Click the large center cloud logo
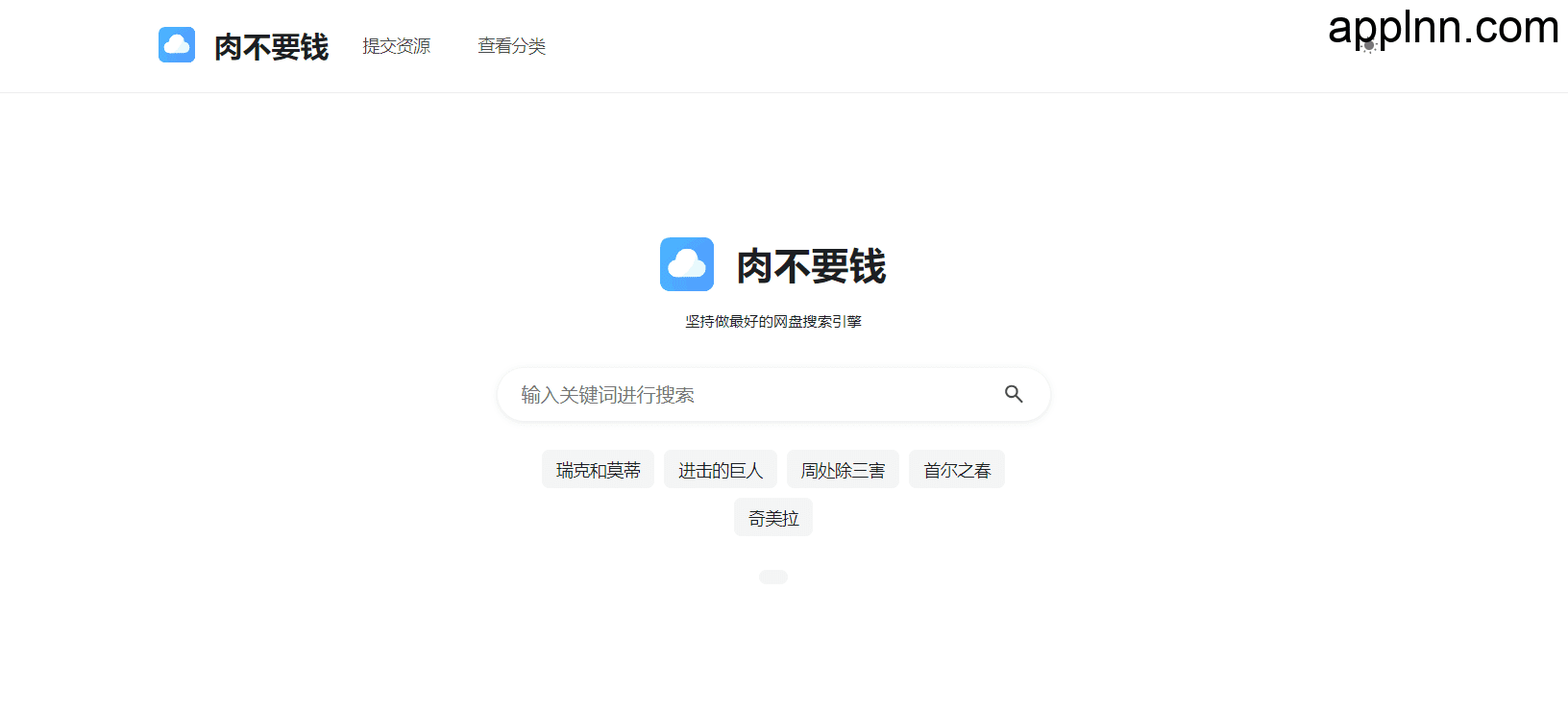The width and height of the screenshot is (1568, 713). (687, 264)
